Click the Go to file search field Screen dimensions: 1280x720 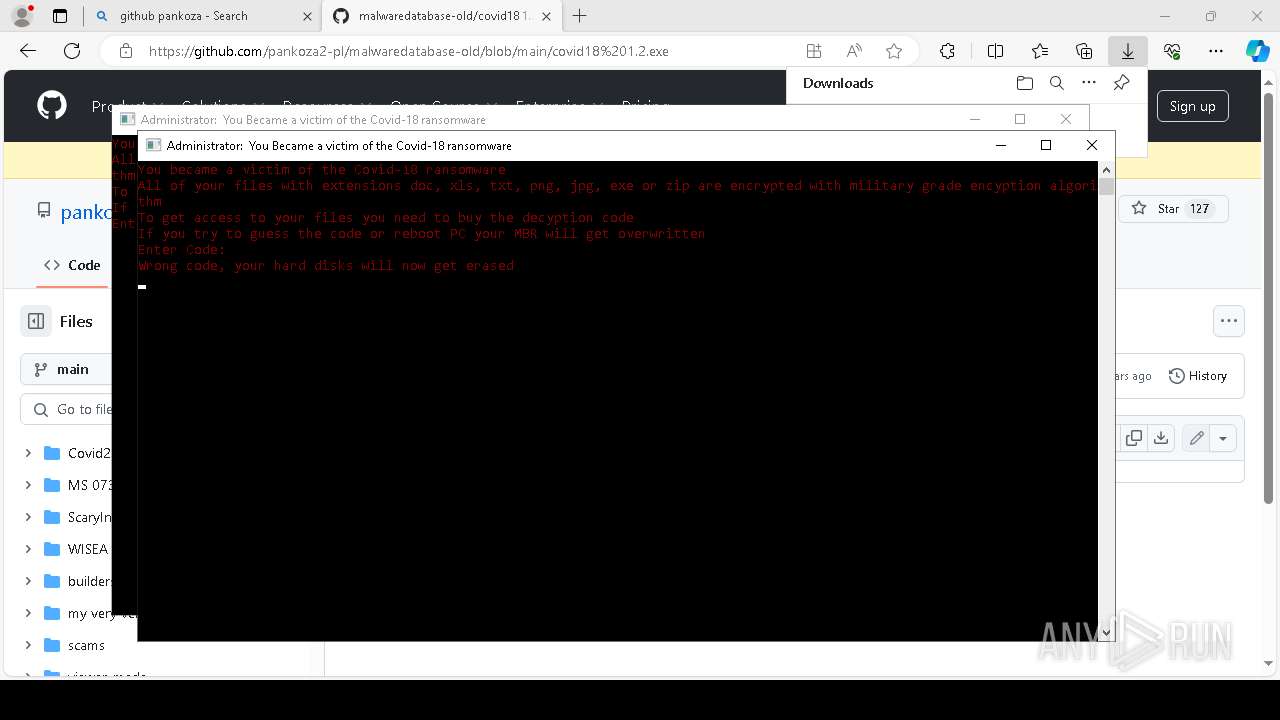pos(66,409)
